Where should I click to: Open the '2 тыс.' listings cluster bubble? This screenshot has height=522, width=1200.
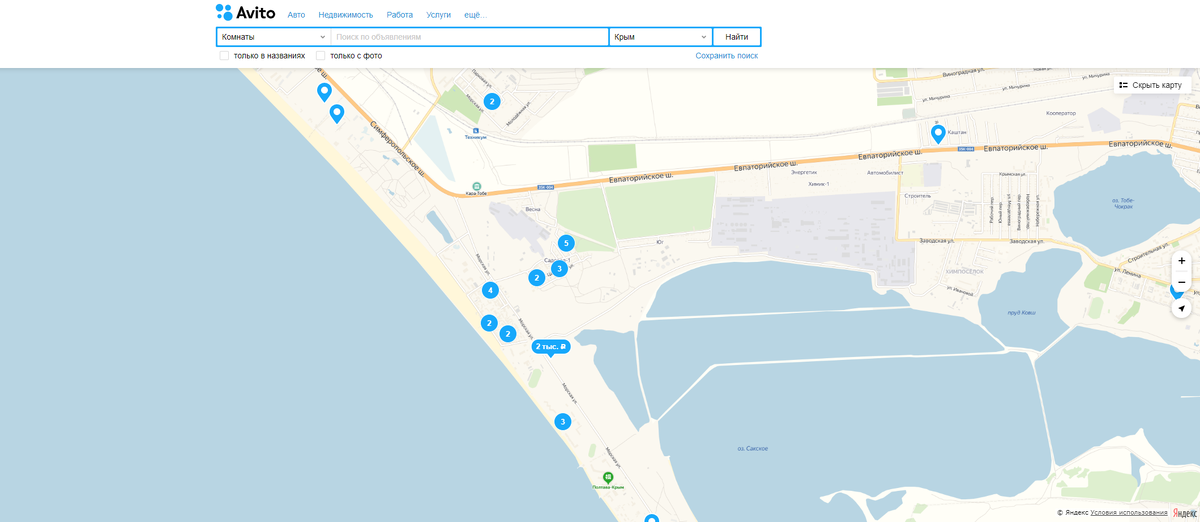(x=551, y=347)
